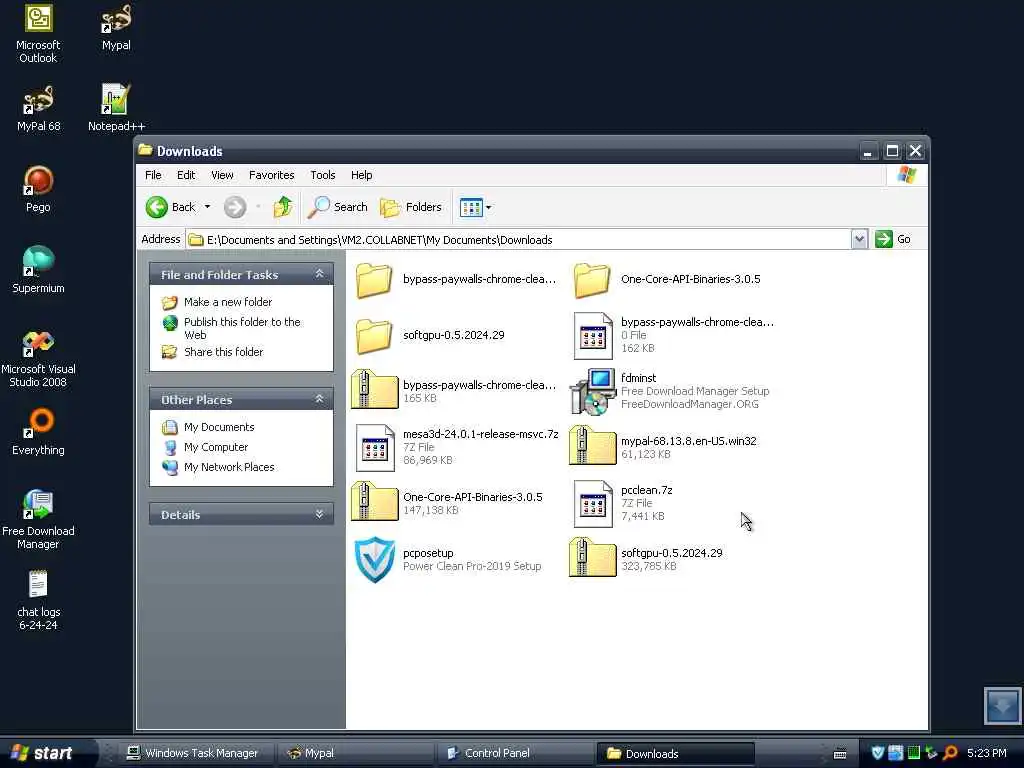1024x768 pixels.
Task: Collapse the Other Places panel
Action: point(319,399)
